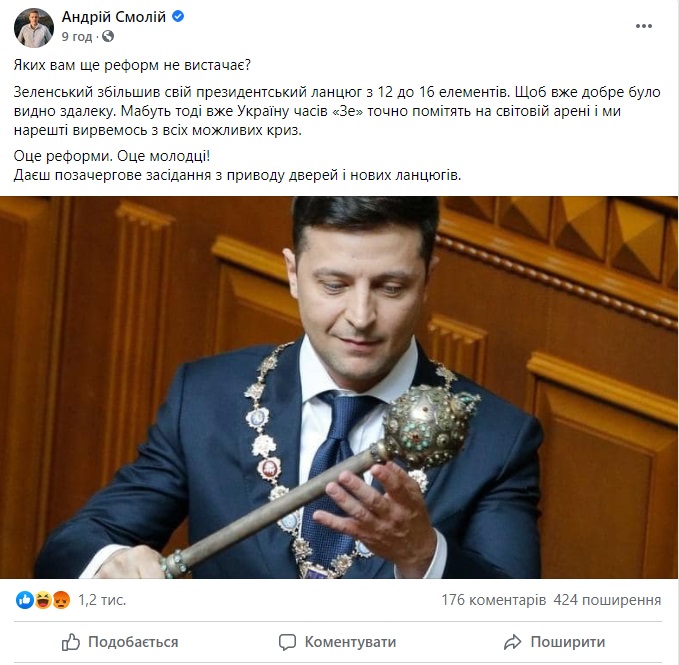Open the three-dots post options menu
The height and width of the screenshot is (665, 679).
pos(643,26)
